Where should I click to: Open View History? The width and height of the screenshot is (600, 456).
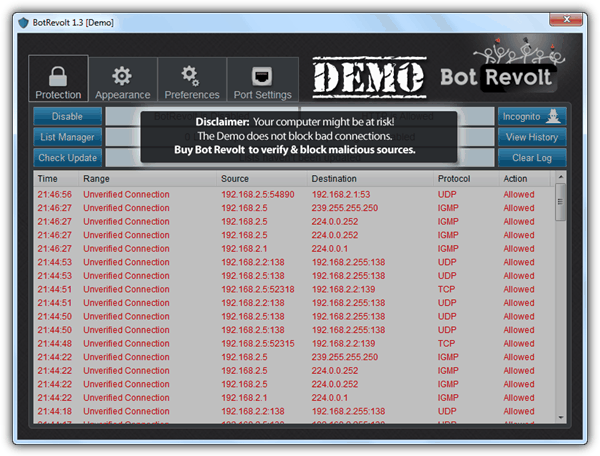[532, 137]
